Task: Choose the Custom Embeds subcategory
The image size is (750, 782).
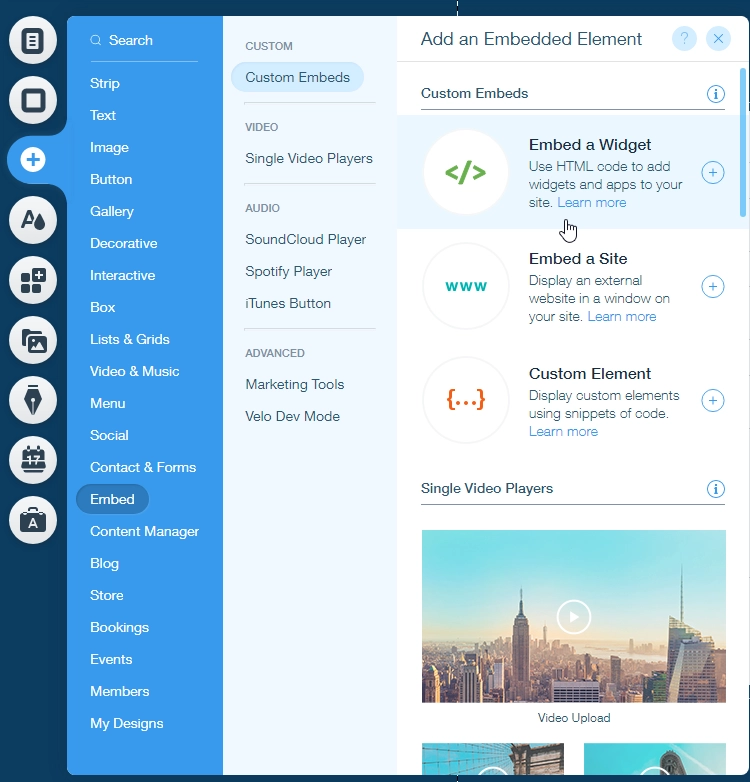Action: pyautogui.click(x=298, y=77)
